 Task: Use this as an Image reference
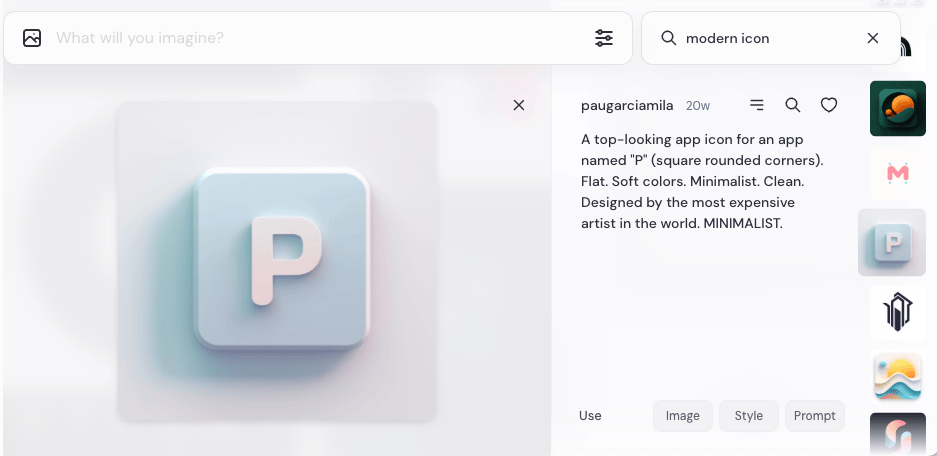coord(683,416)
